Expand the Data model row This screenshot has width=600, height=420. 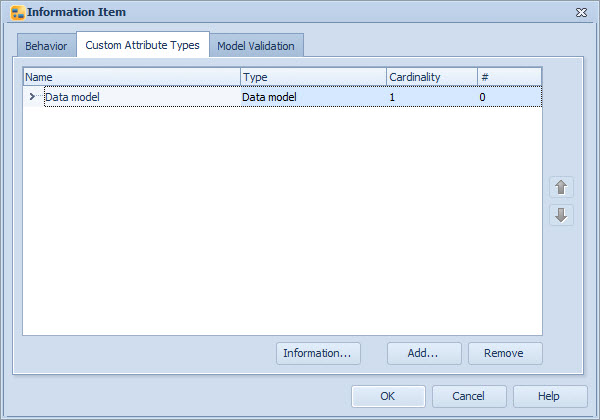32,97
